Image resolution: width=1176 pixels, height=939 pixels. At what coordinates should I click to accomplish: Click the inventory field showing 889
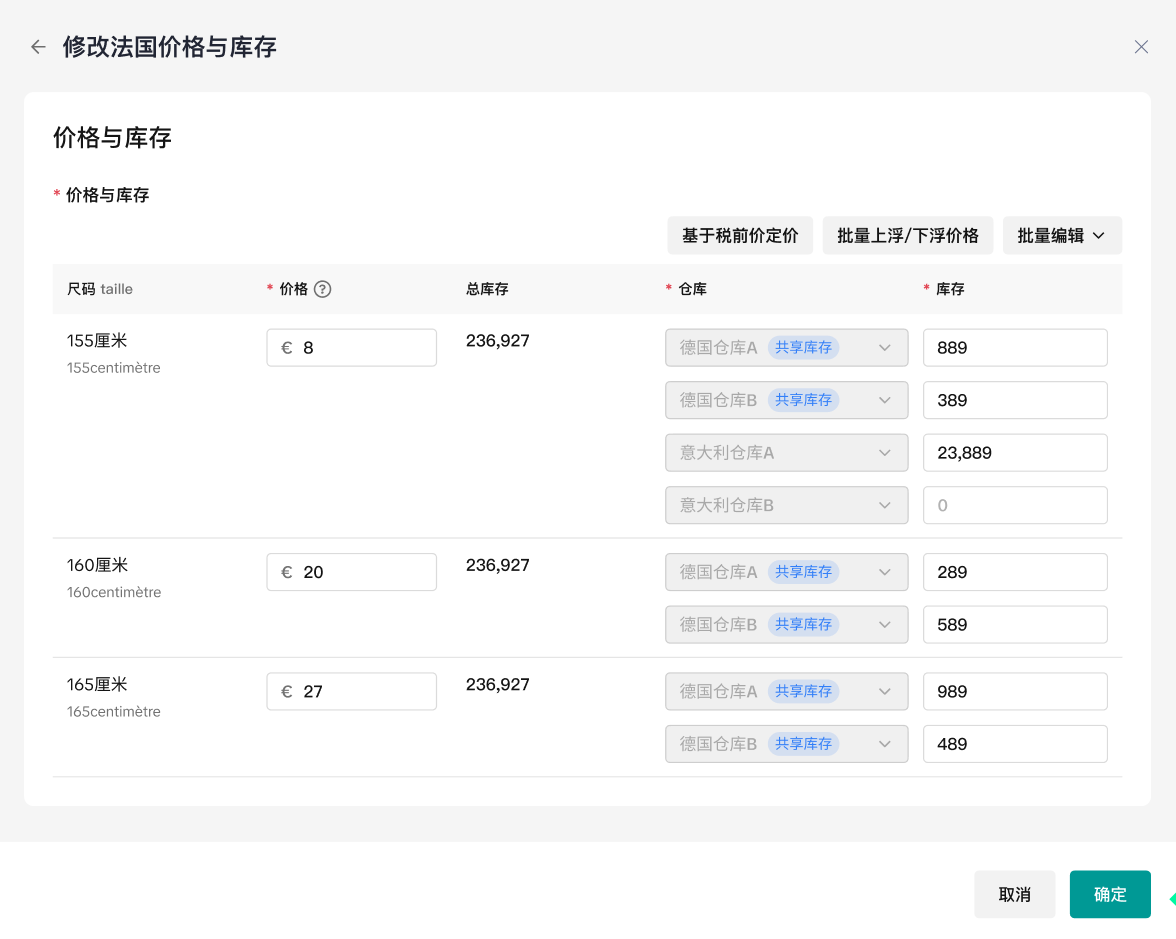coord(1014,348)
